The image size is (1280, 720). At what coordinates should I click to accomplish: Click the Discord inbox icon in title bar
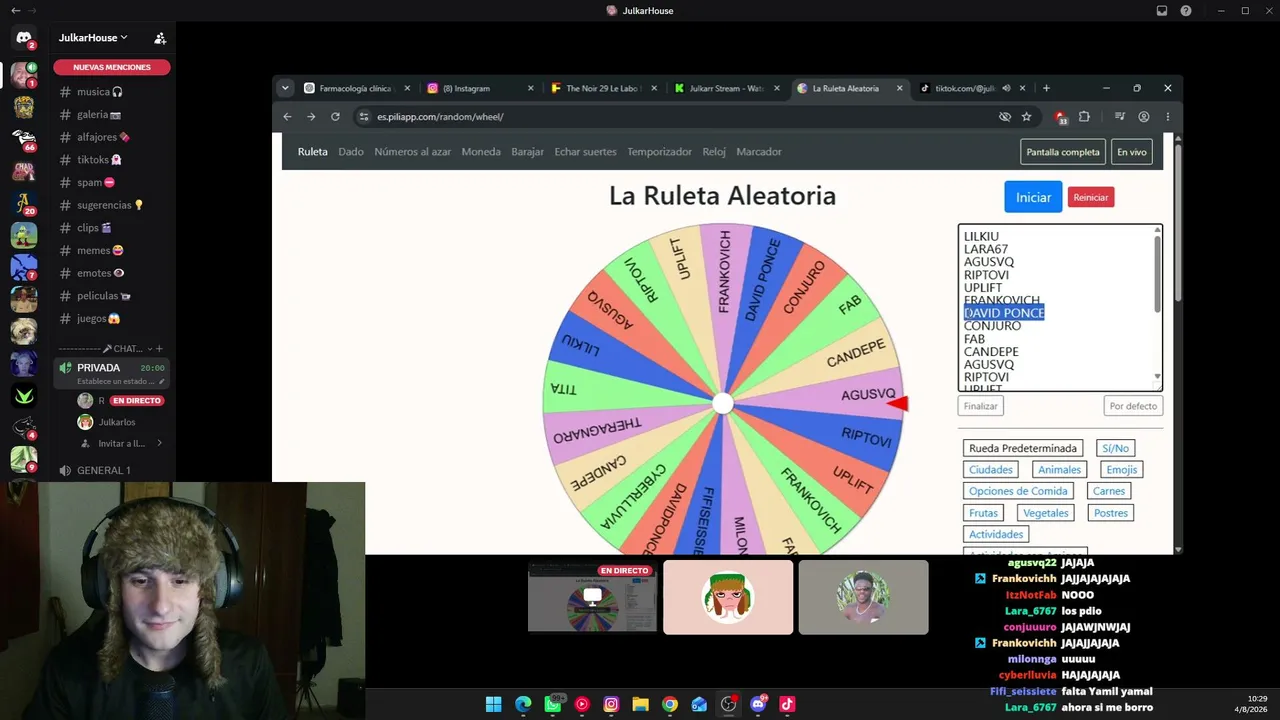1162,11
